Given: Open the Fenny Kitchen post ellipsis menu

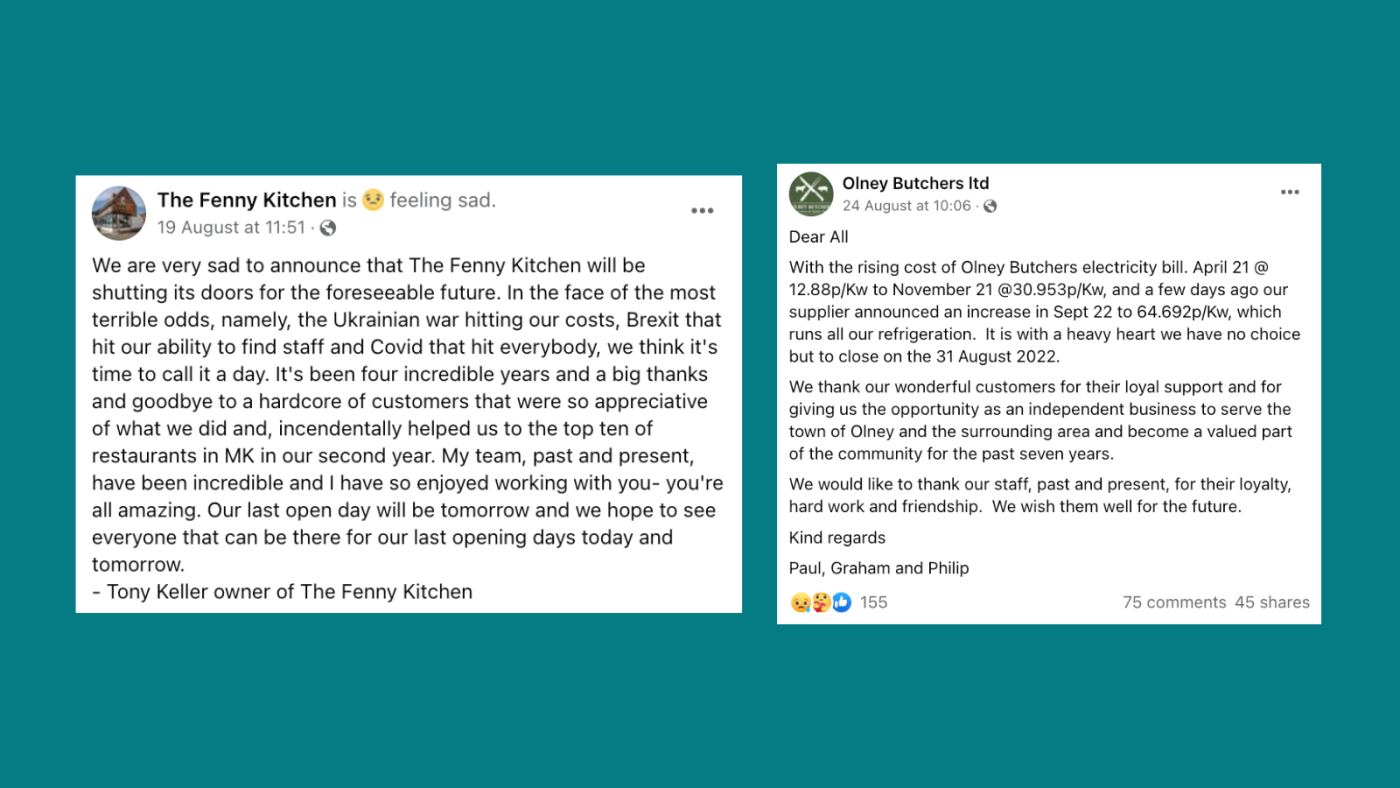Looking at the screenshot, I should (702, 210).
